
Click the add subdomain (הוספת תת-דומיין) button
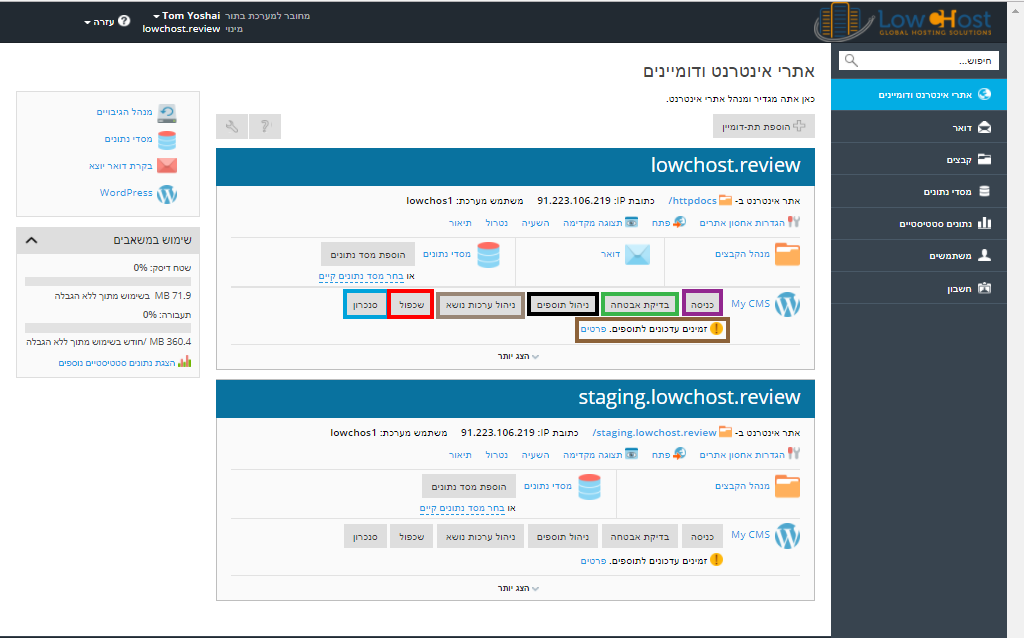(x=763, y=127)
